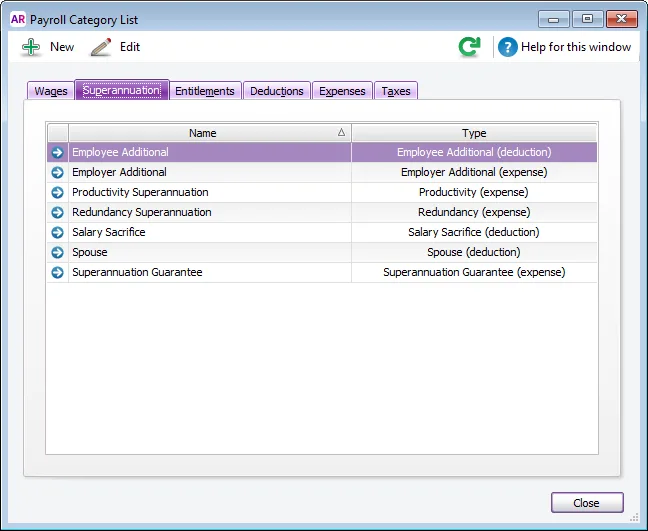Click the pencil Edit icon

(x=101, y=47)
